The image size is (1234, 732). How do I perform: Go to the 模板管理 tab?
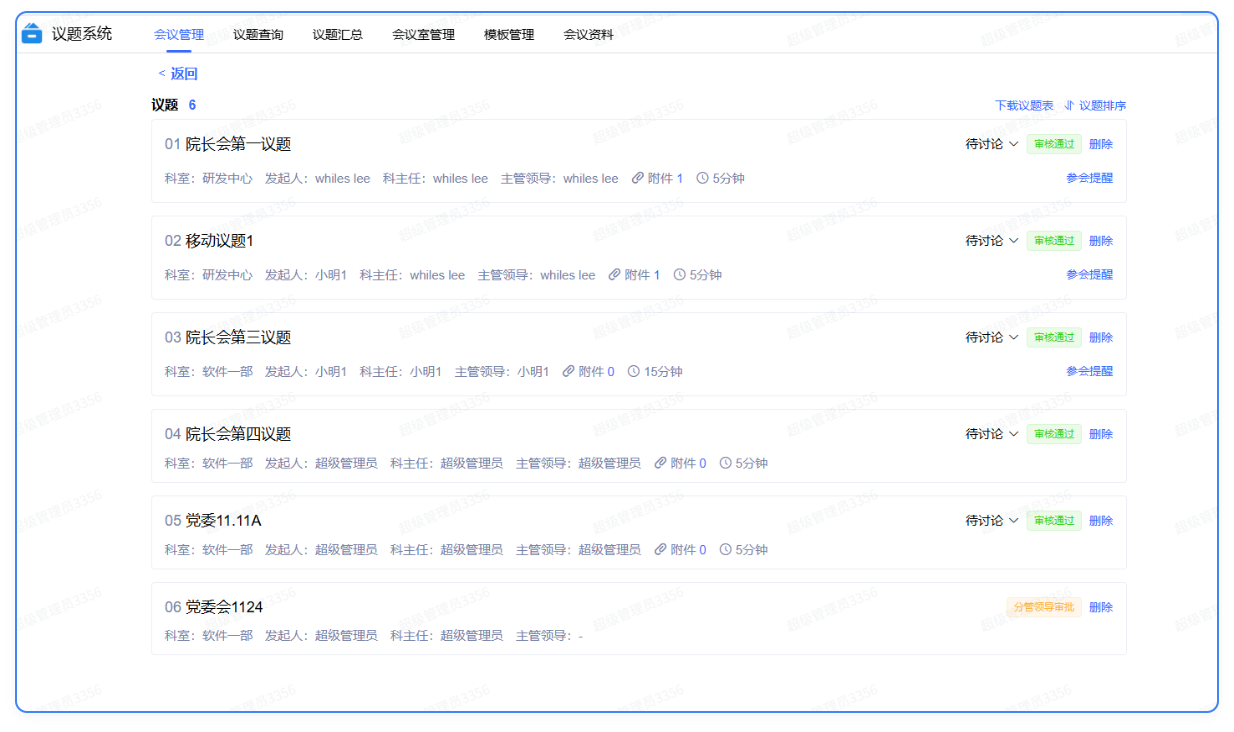click(x=509, y=35)
